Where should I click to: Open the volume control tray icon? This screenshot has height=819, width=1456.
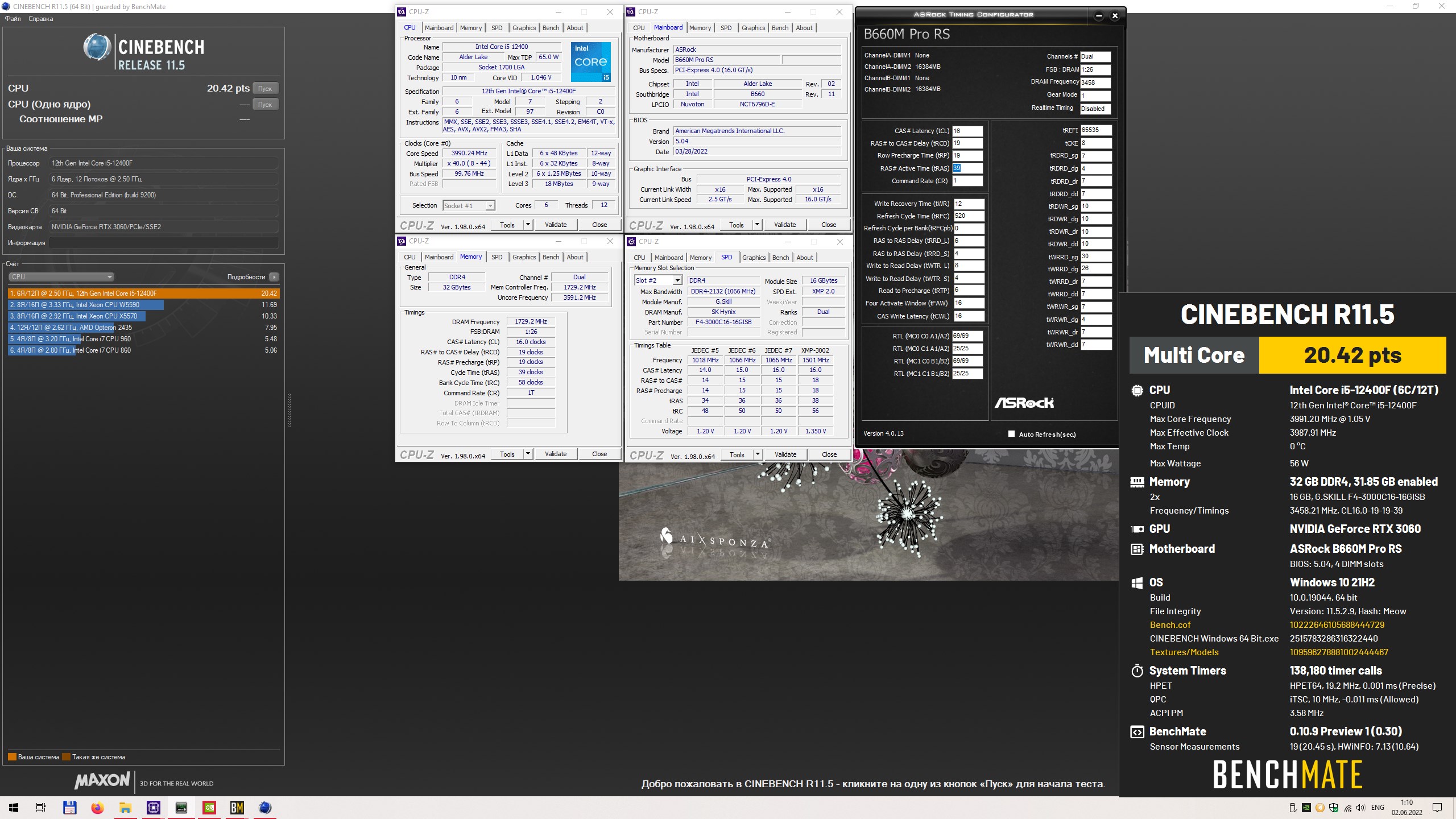pos(1360,808)
